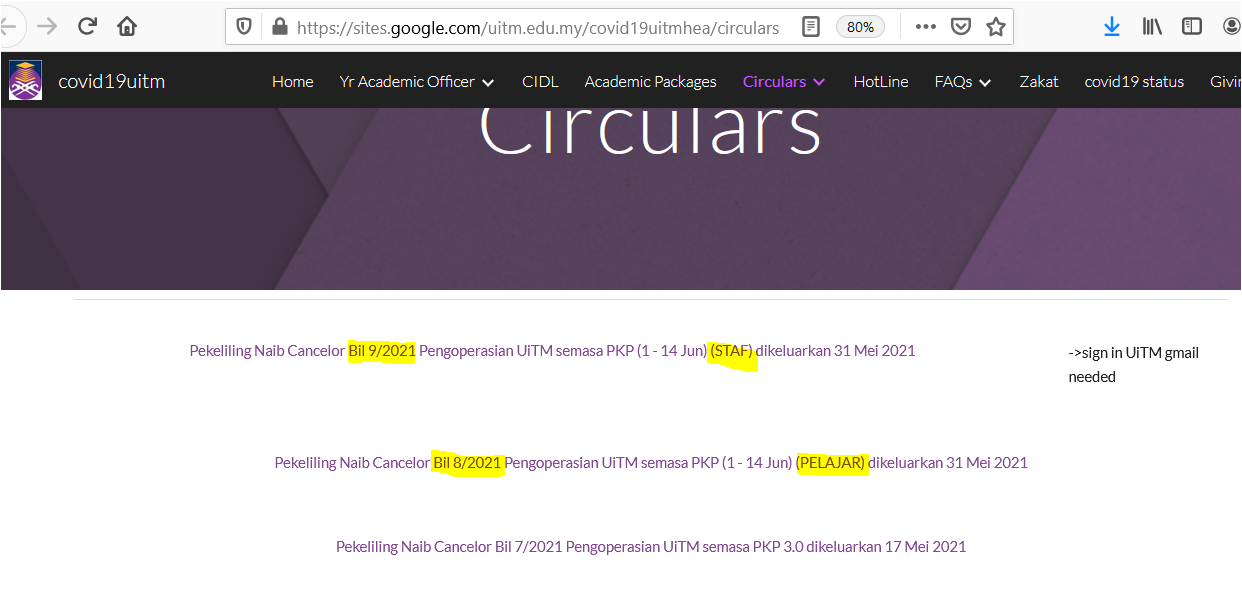The height and width of the screenshot is (602, 1242).
Task: Open Bil 7/2021 PKP 3.0 circular link
Action: point(651,547)
